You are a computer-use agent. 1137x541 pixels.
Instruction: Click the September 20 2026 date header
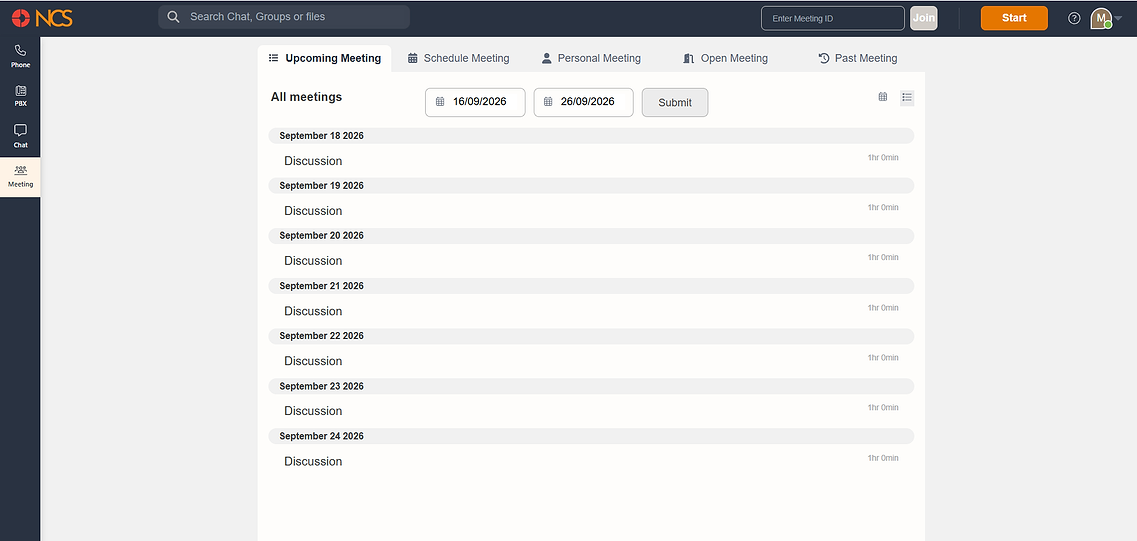tap(591, 236)
